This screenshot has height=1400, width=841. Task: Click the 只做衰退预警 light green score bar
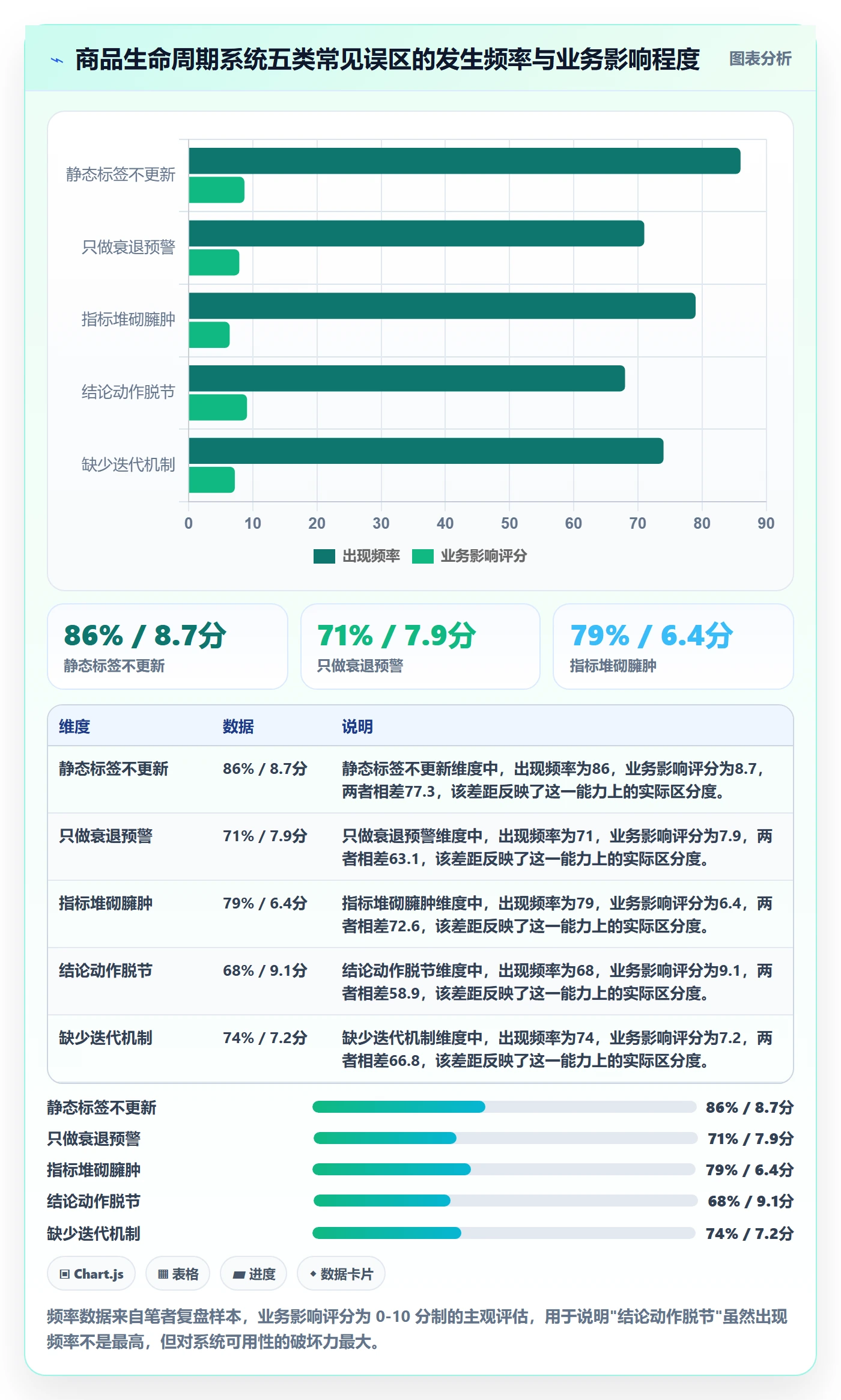pyautogui.click(x=214, y=263)
